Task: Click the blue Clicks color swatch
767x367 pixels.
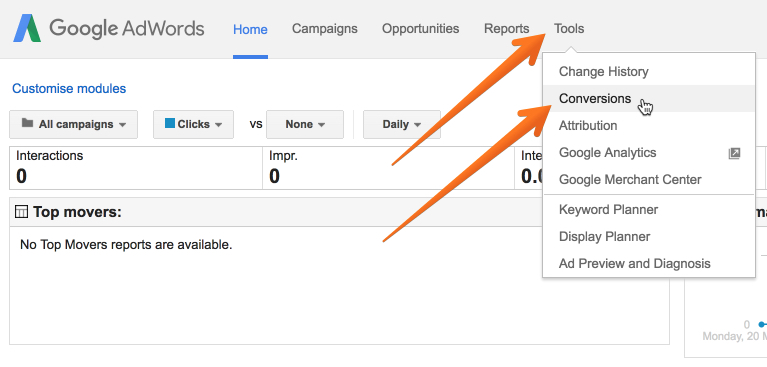Action: point(170,123)
